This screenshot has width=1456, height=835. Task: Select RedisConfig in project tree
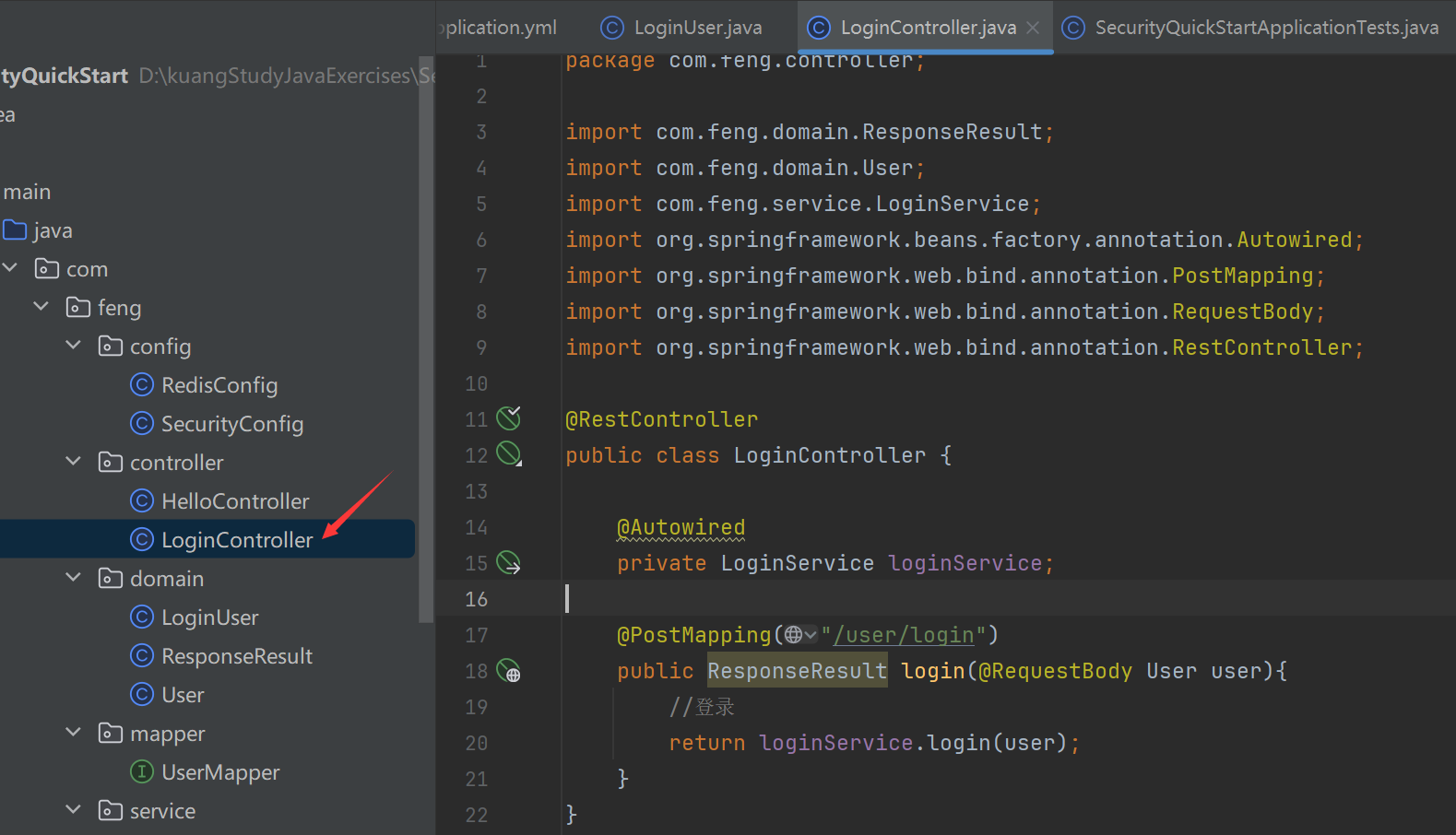(219, 384)
